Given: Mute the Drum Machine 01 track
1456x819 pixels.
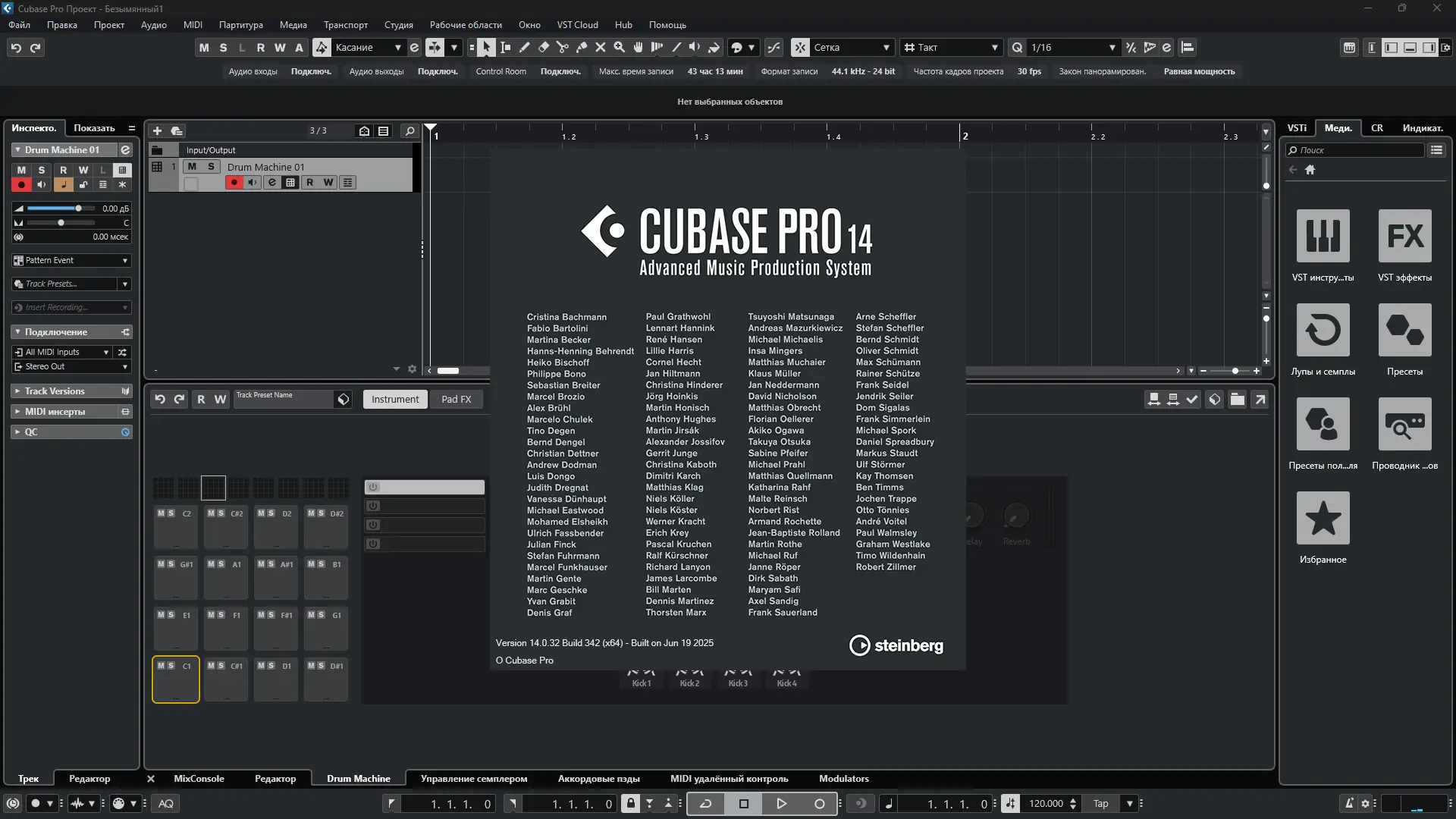Looking at the screenshot, I should [x=192, y=167].
